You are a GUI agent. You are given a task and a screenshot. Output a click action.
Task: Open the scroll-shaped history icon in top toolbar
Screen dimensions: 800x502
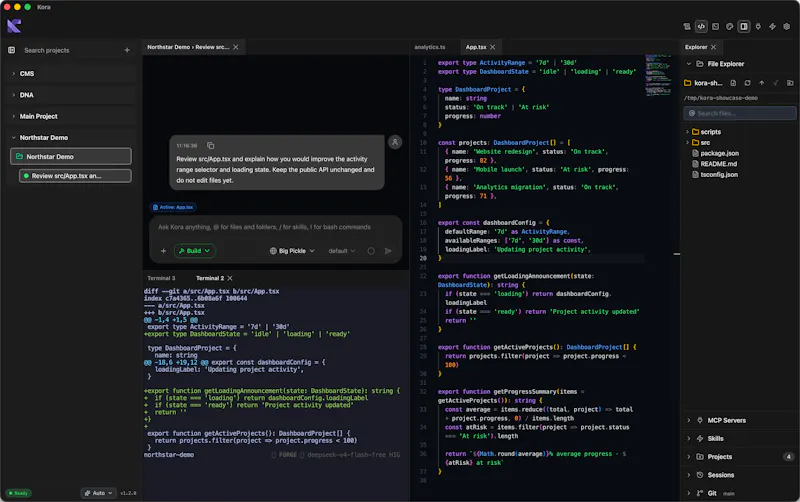point(687,27)
